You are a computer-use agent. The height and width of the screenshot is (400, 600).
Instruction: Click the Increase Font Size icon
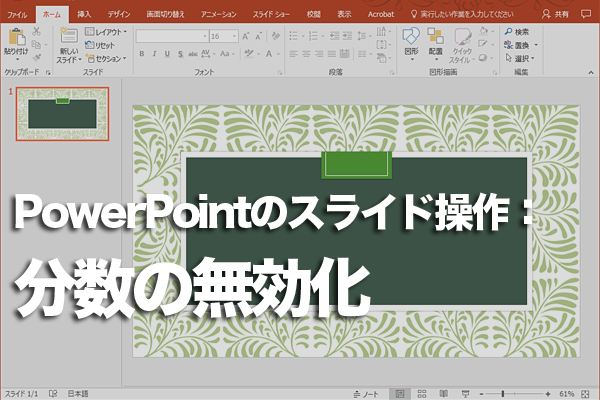[246, 36]
